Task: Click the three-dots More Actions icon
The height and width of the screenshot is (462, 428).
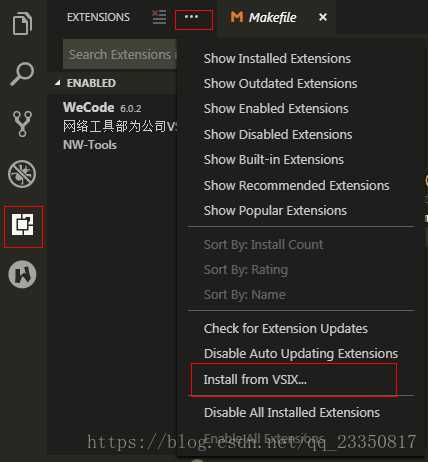Action: click(x=191, y=17)
